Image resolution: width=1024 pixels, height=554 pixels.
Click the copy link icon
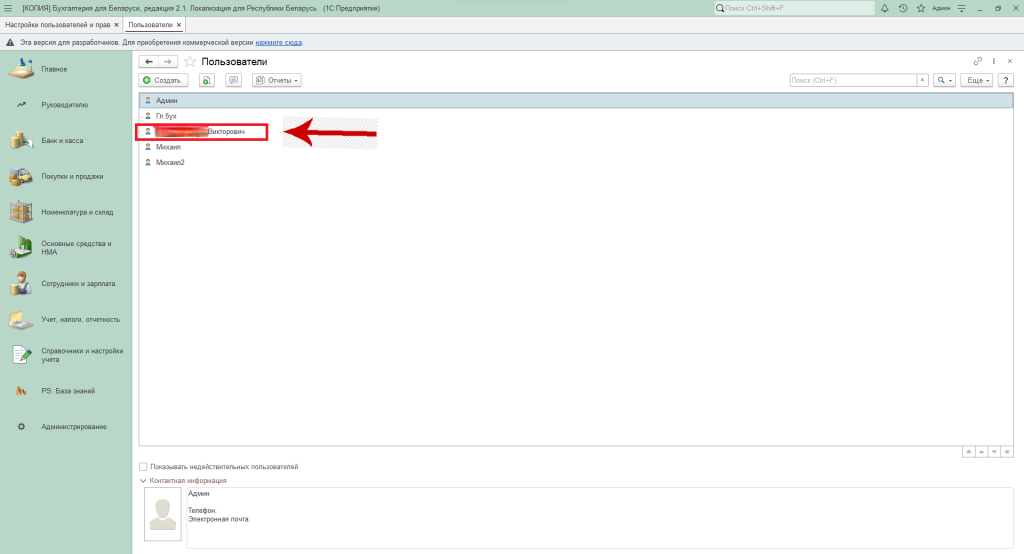(978, 62)
